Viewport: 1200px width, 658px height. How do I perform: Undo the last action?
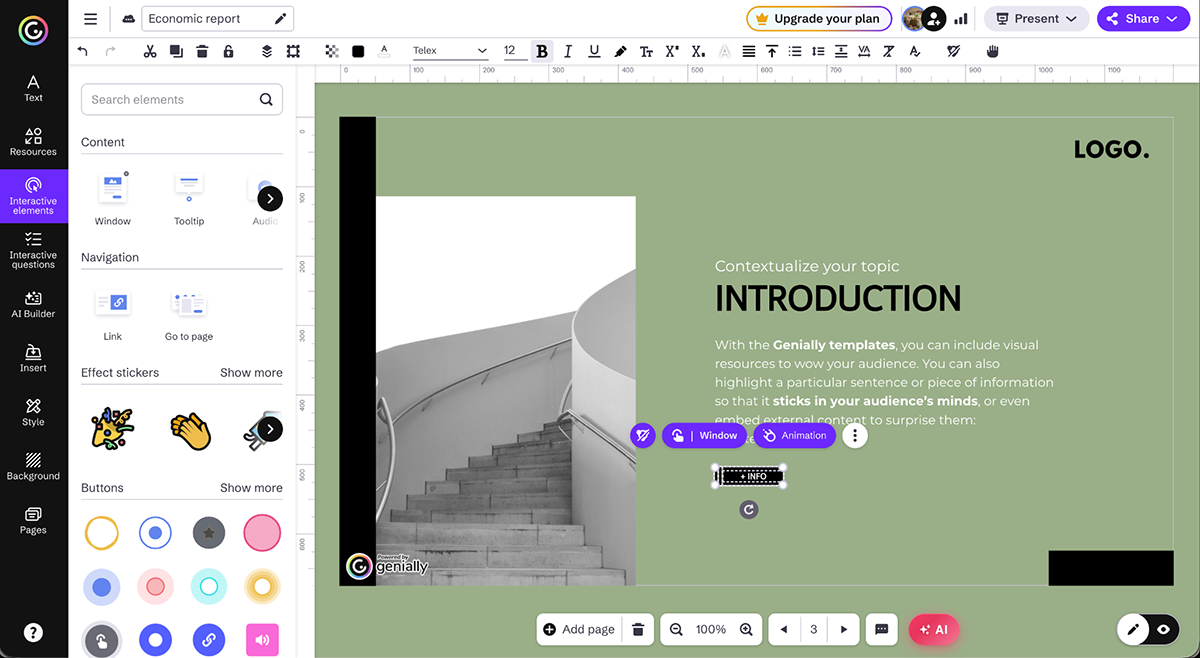click(82, 51)
